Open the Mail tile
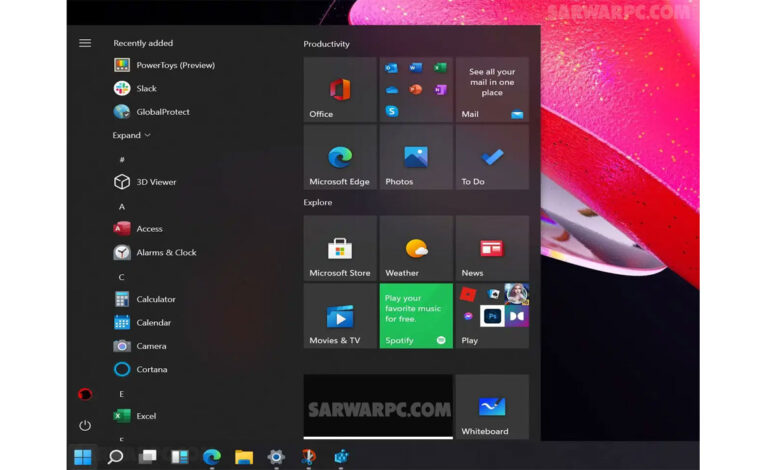Image resolution: width=780 pixels, height=470 pixels. pyautogui.click(x=492, y=90)
